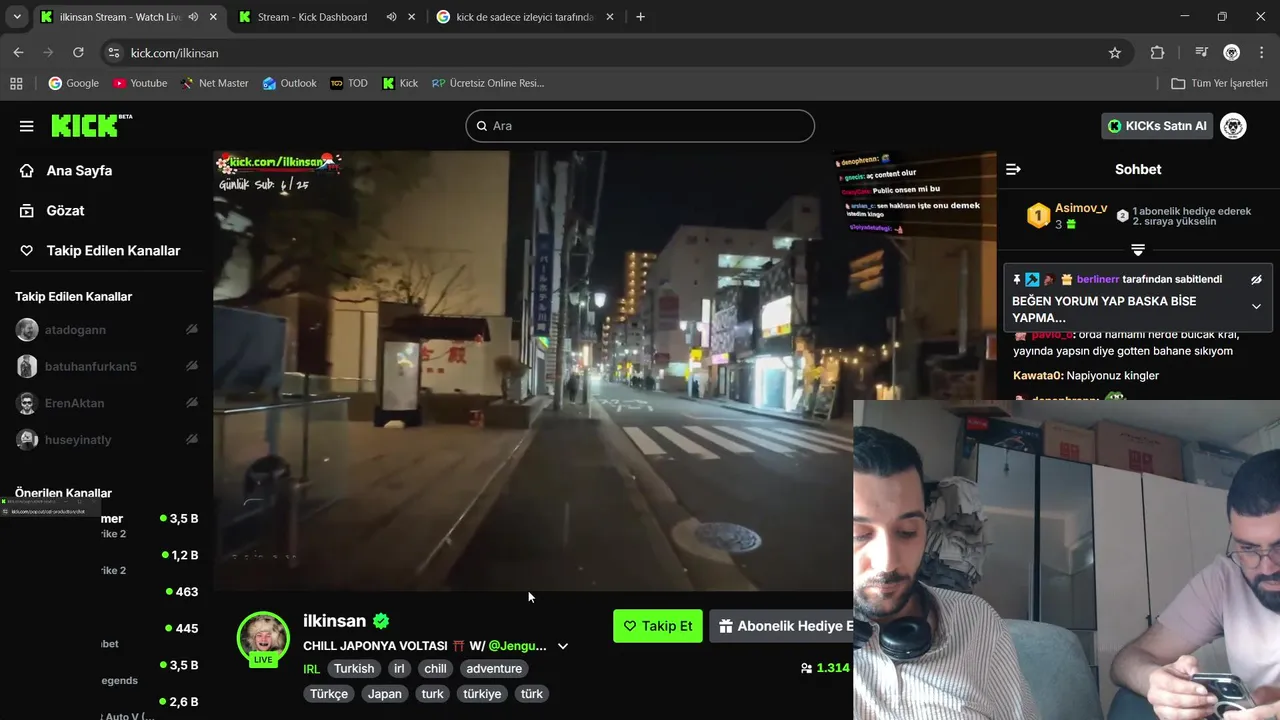Click the Takip Et button
Viewport: 1280px width, 720px height.
[658, 626]
